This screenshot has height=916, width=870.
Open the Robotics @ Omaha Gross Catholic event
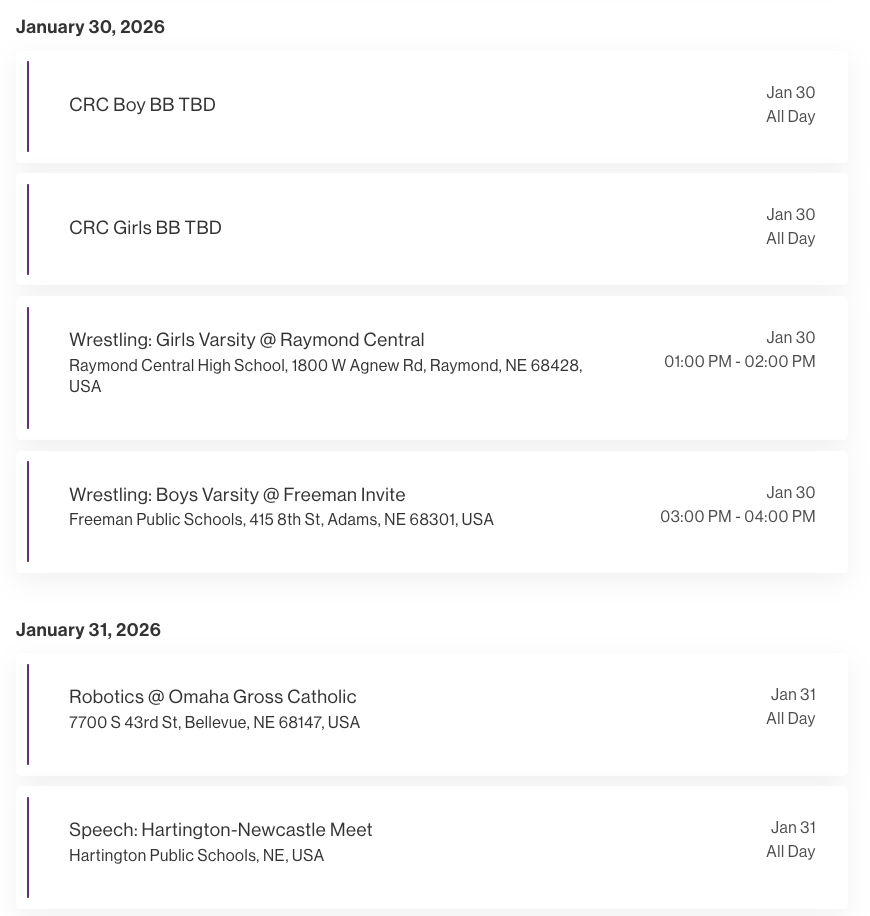point(212,697)
